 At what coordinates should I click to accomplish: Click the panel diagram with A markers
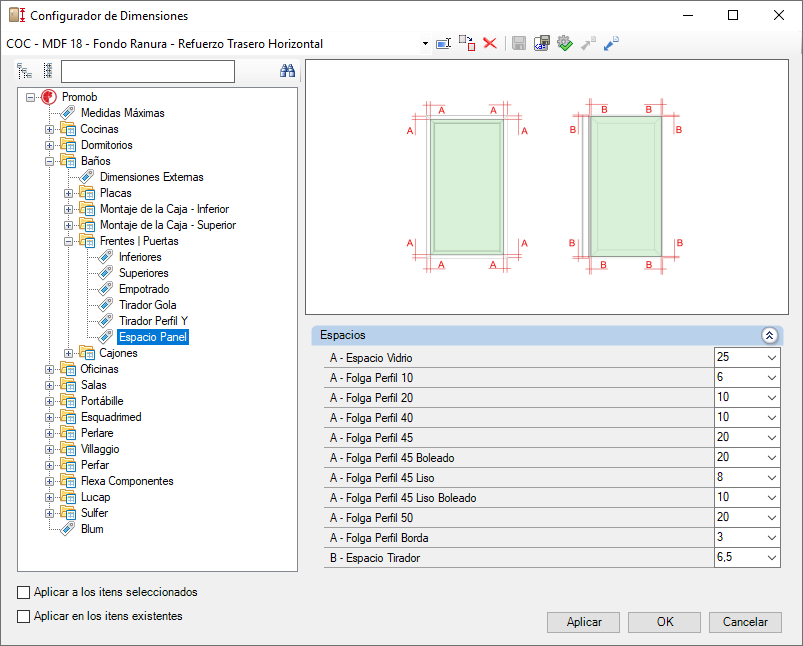pos(467,187)
